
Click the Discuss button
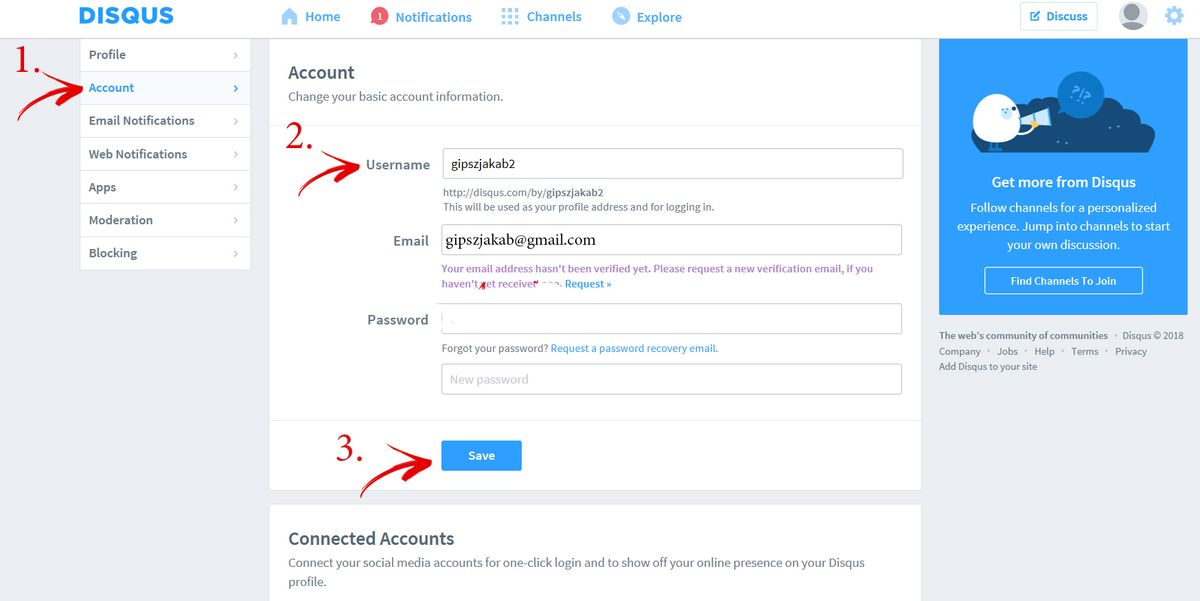click(x=1058, y=16)
